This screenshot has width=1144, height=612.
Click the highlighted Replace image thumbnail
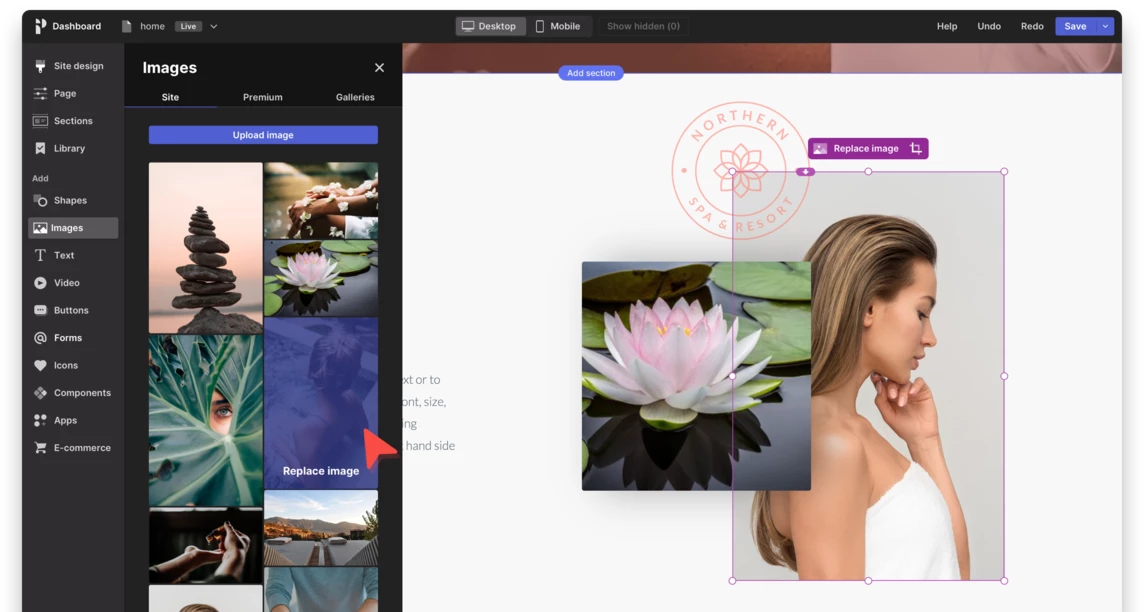321,403
